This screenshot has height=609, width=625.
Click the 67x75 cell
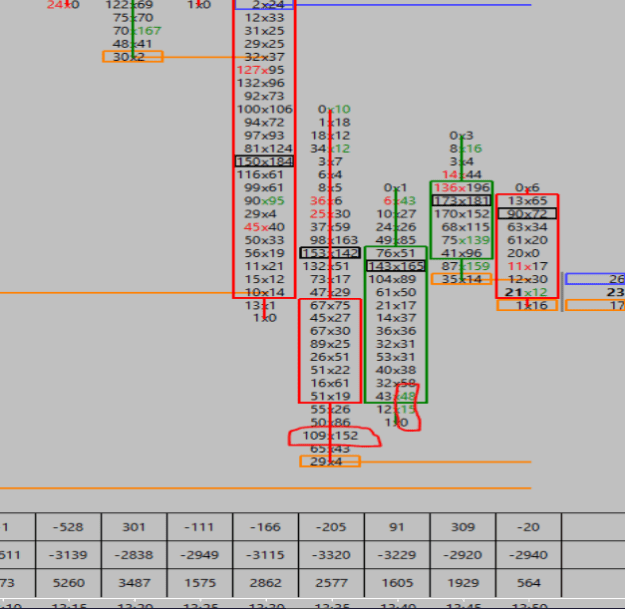[x=330, y=305]
